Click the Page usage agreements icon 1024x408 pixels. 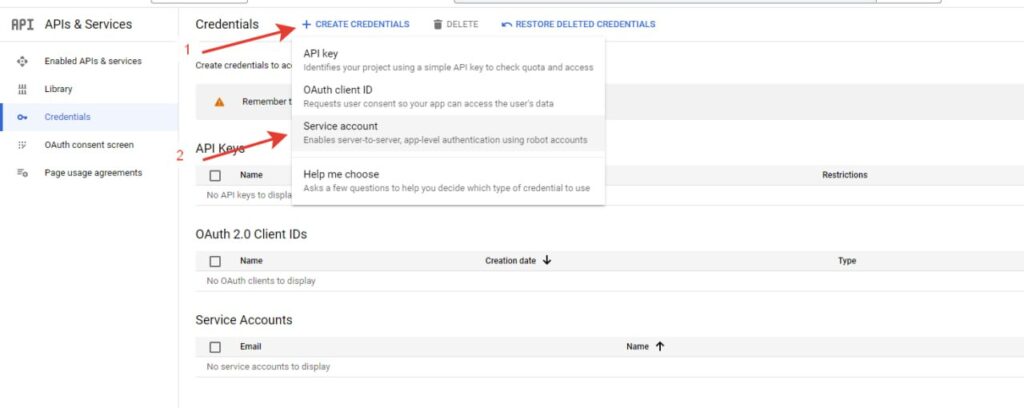(22, 173)
